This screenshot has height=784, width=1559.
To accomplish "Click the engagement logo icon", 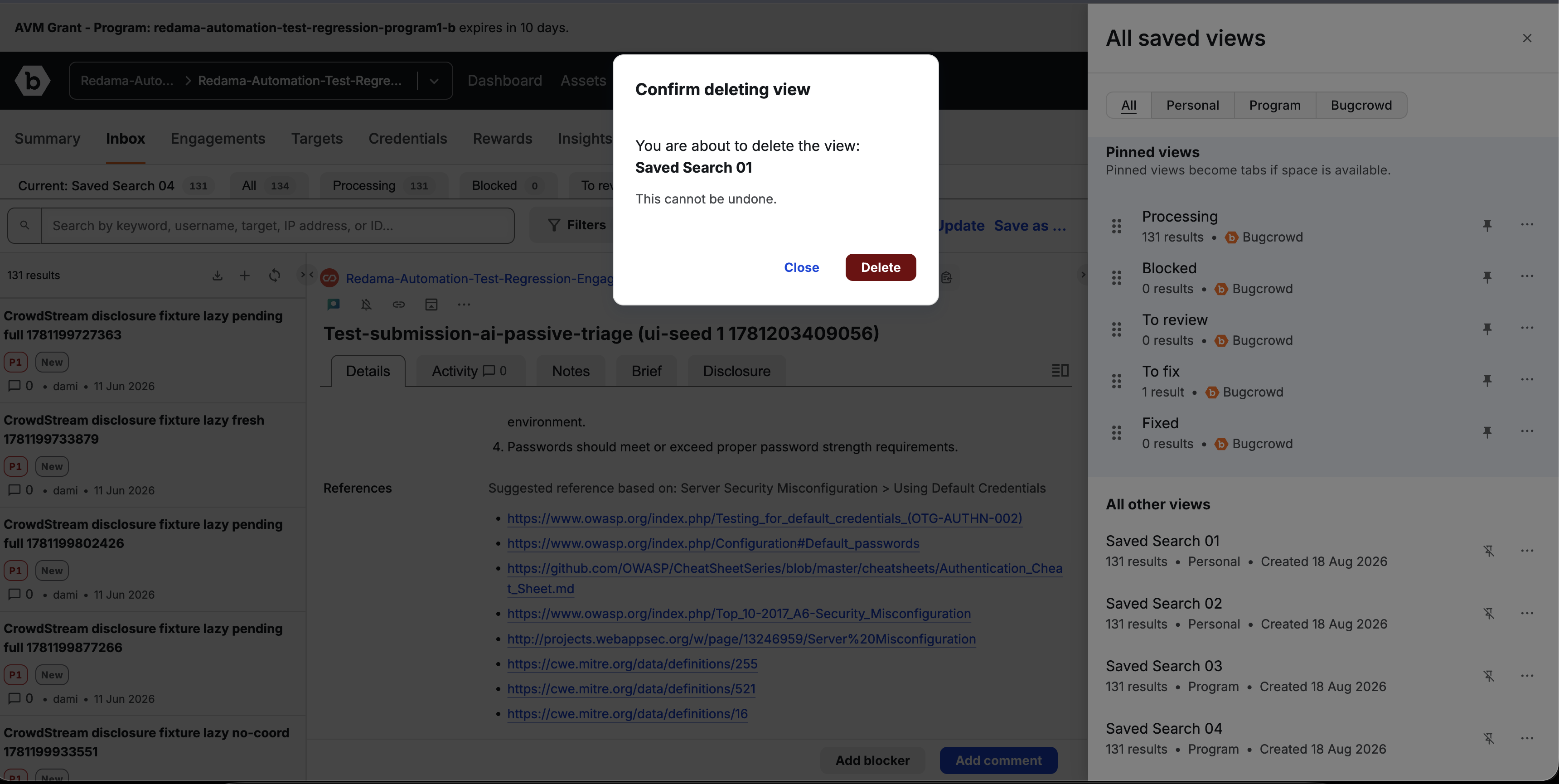I will click(x=329, y=278).
